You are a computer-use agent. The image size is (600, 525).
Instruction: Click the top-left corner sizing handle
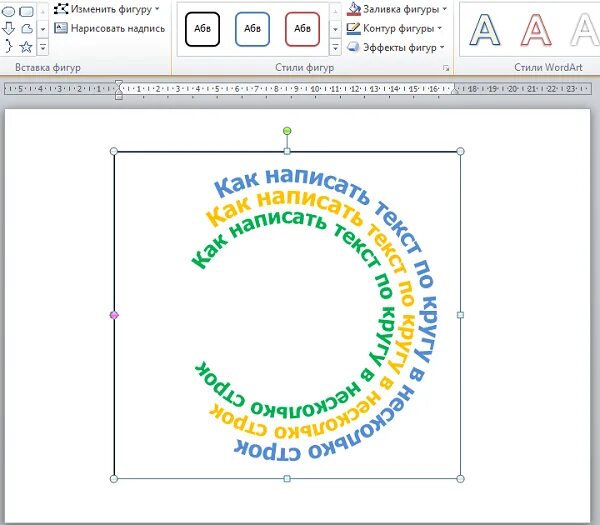pos(114,151)
